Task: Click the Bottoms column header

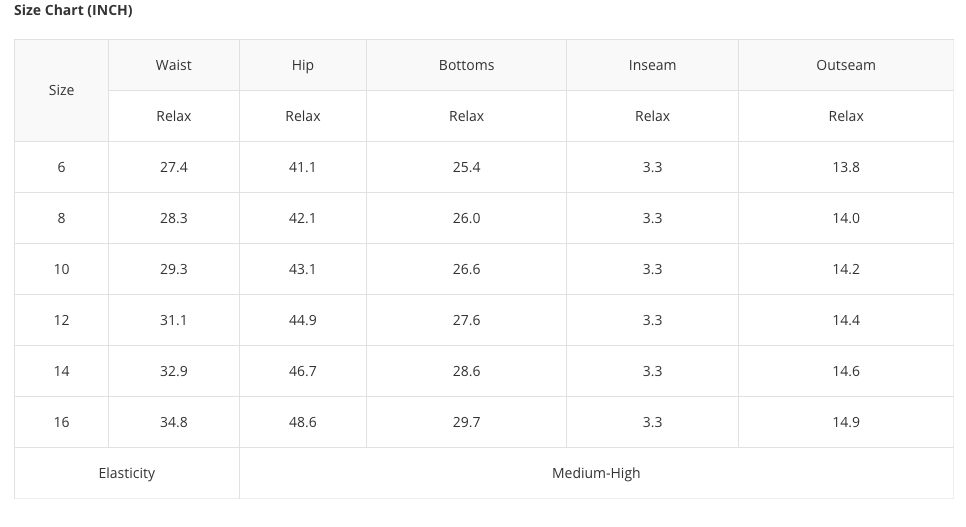Action: coord(466,65)
